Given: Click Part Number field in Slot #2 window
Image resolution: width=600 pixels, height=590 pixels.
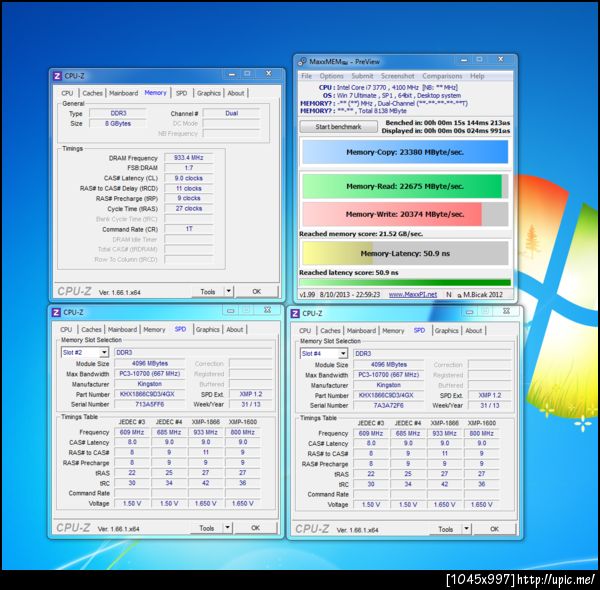Looking at the screenshot, I should point(150,394).
